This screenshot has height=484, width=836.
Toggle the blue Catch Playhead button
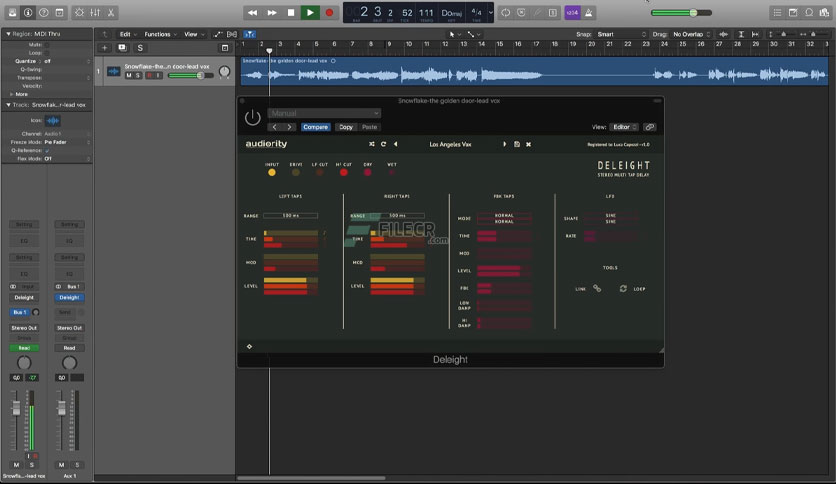tap(250, 34)
